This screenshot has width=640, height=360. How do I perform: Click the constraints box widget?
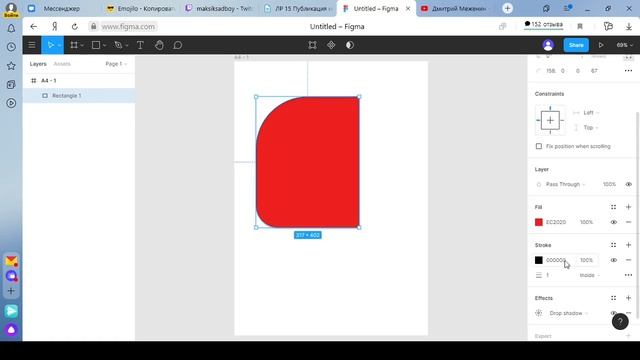(550, 120)
